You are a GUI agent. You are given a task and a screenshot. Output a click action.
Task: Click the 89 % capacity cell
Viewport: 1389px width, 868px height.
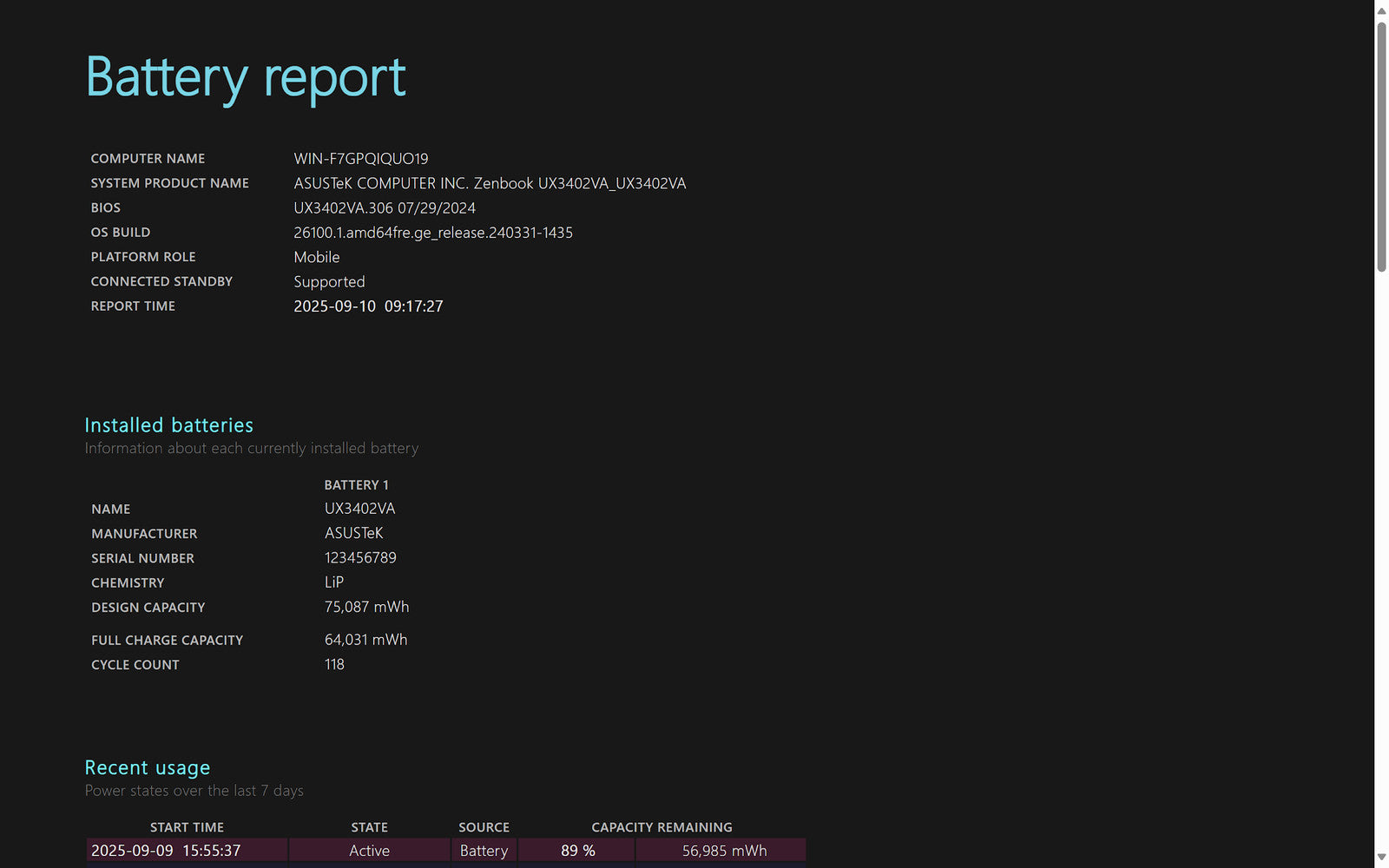click(577, 851)
